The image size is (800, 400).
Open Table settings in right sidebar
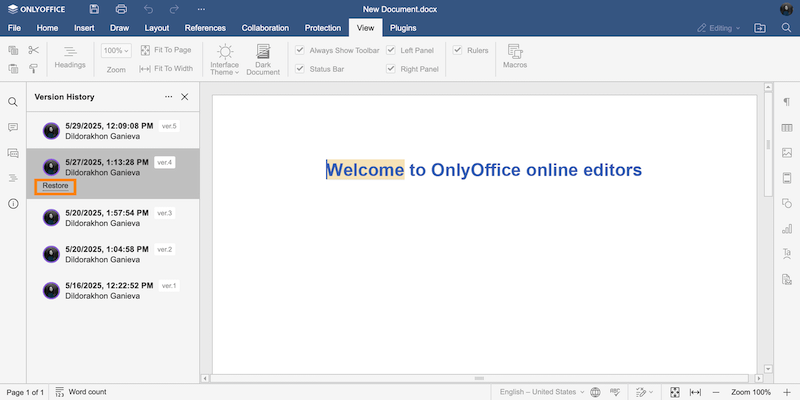coord(787,128)
